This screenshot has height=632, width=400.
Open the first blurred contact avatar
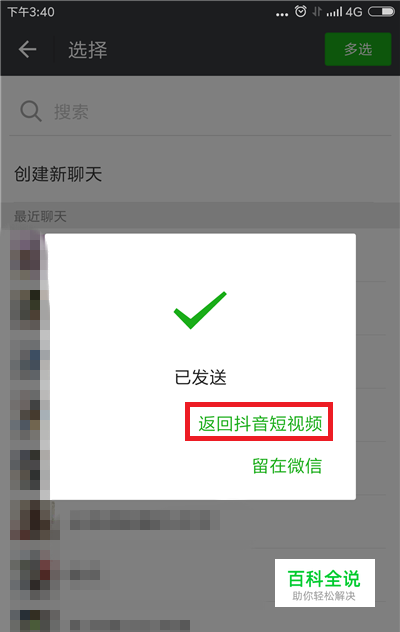(27, 255)
